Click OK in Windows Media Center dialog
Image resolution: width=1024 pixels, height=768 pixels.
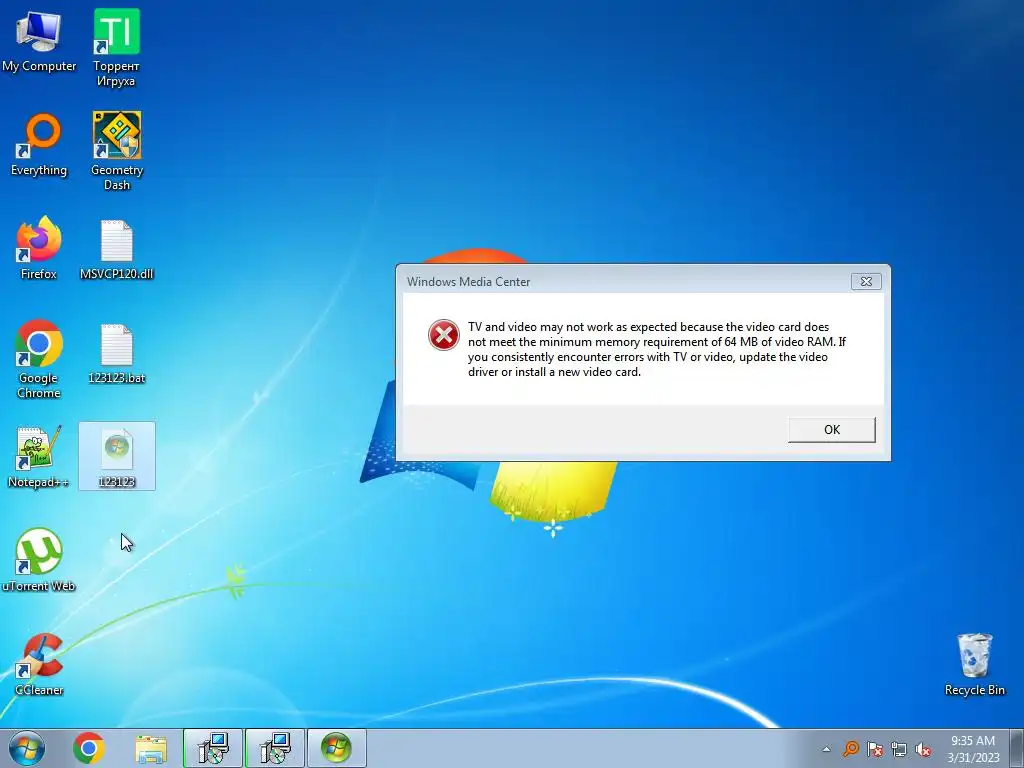pos(831,430)
